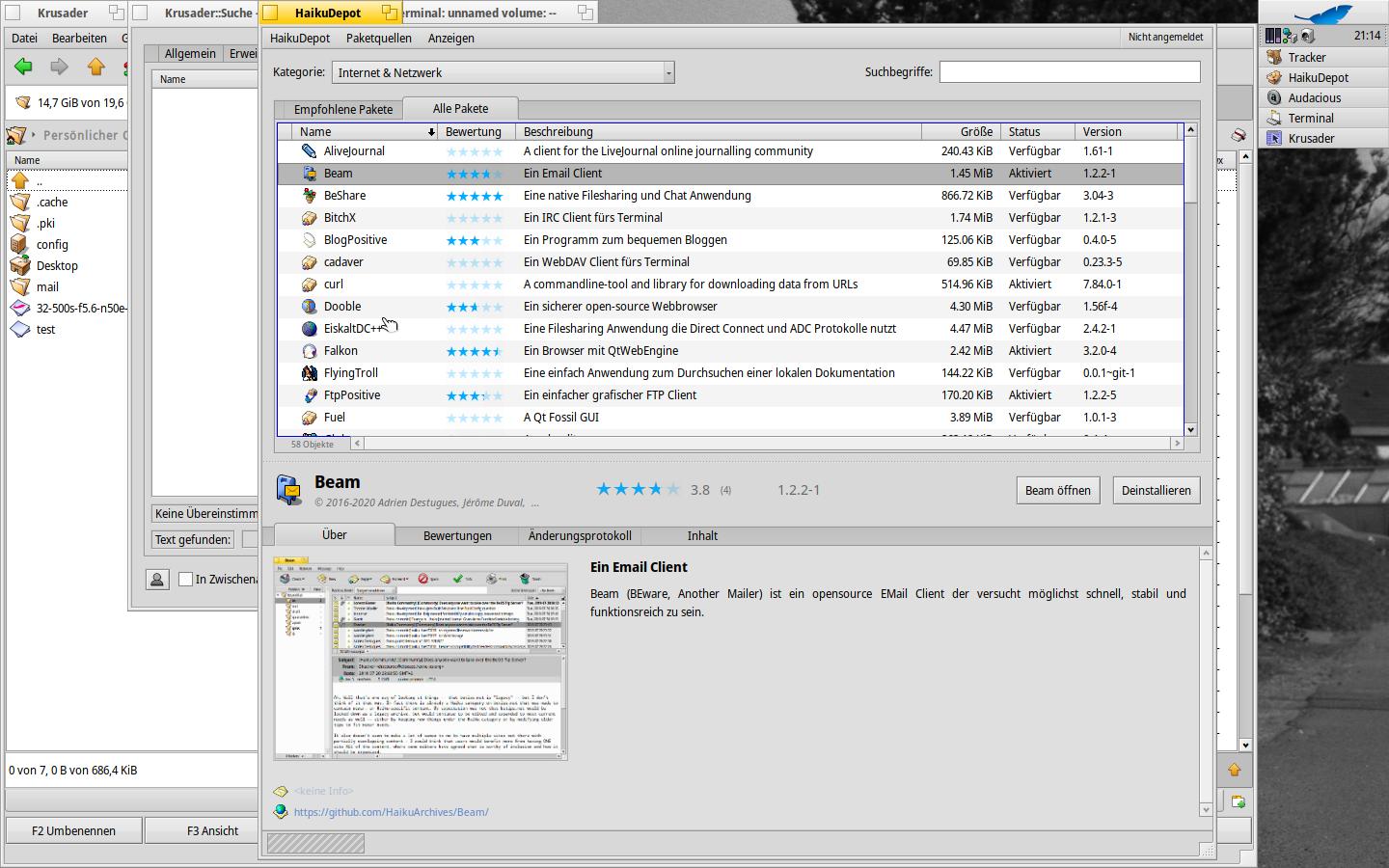
Task: Open the Allgemein tab in Krusader search
Action: tap(190, 54)
